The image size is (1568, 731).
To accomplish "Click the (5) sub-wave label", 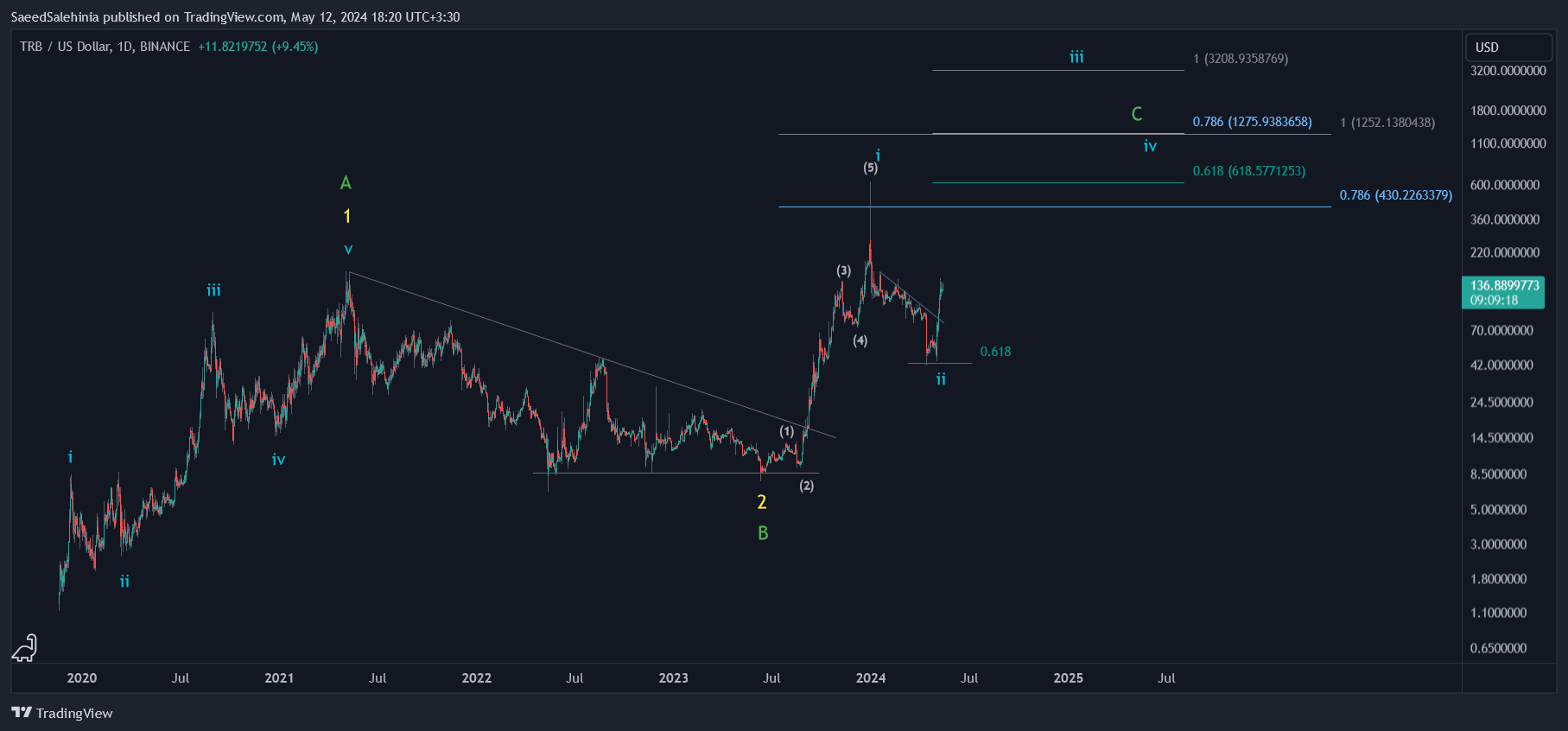I will 871,168.
